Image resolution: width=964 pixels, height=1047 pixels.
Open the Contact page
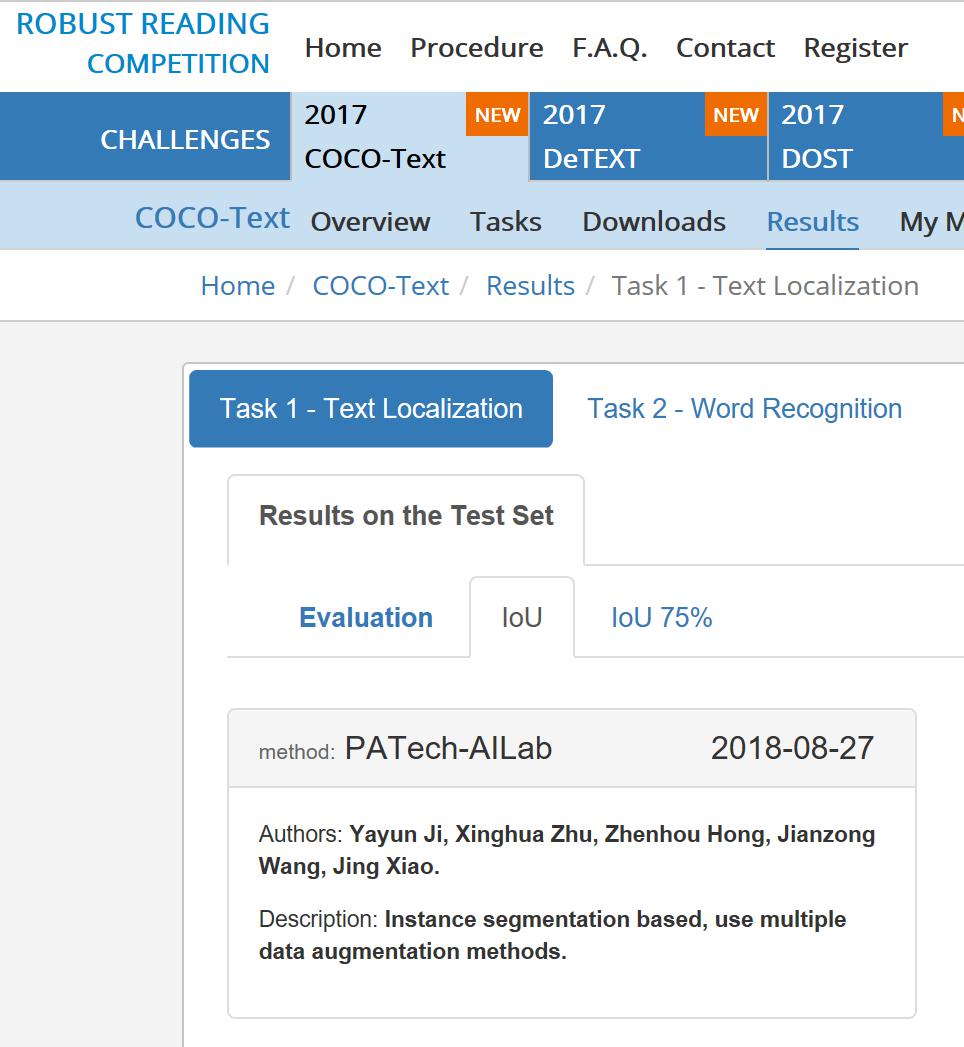pos(725,48)
